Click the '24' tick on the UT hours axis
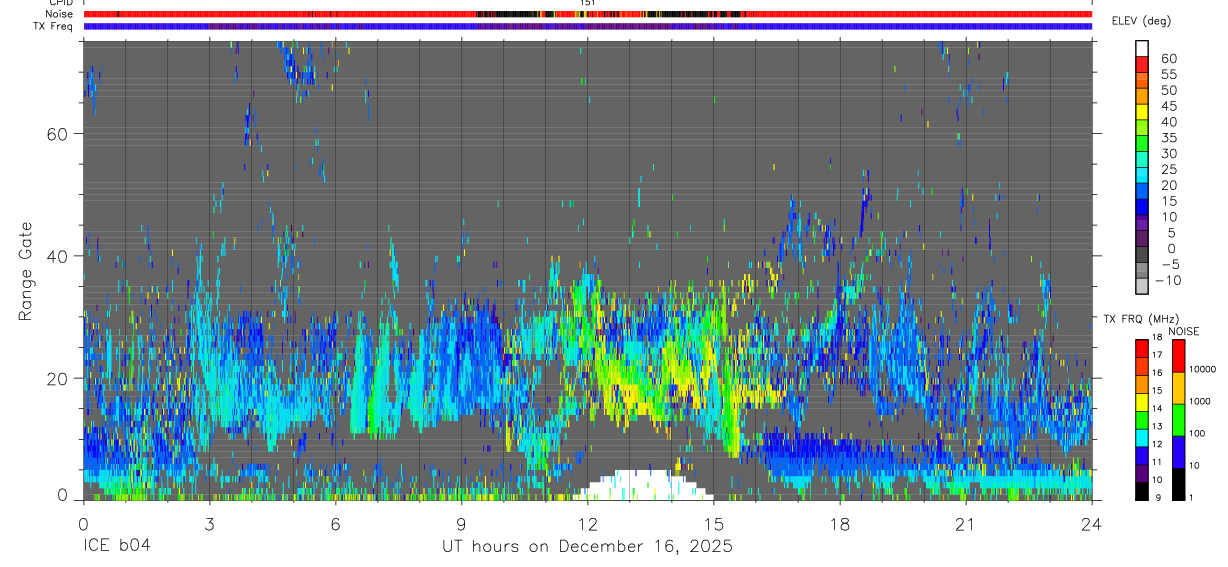Viewport: 1228px width, 567px height. [1091, 523]
